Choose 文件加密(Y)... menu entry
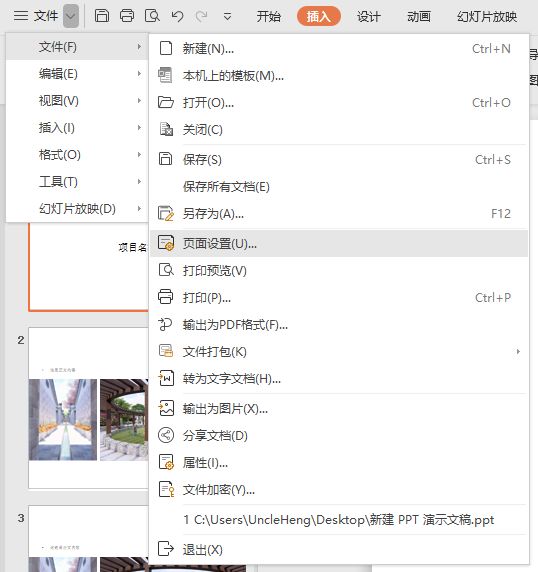Screen dimensions: 538x572 pos(339,490)
